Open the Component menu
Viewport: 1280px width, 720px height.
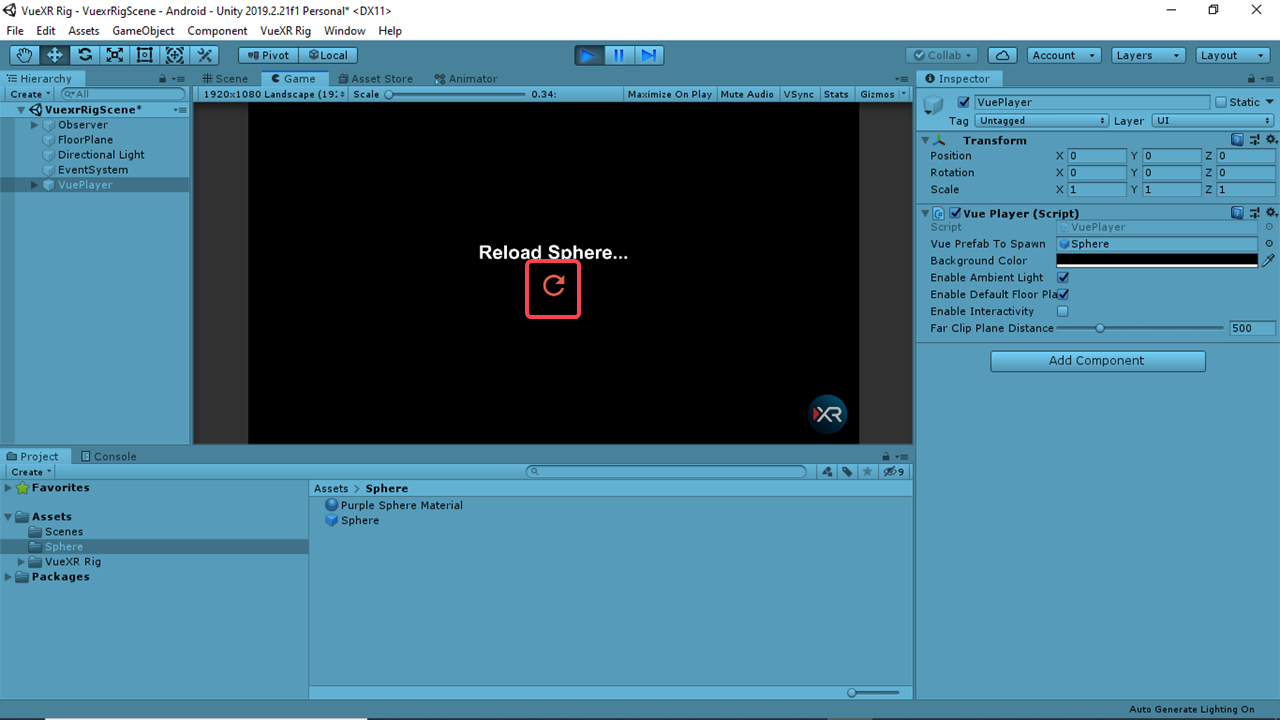click(x=217, y=31)
